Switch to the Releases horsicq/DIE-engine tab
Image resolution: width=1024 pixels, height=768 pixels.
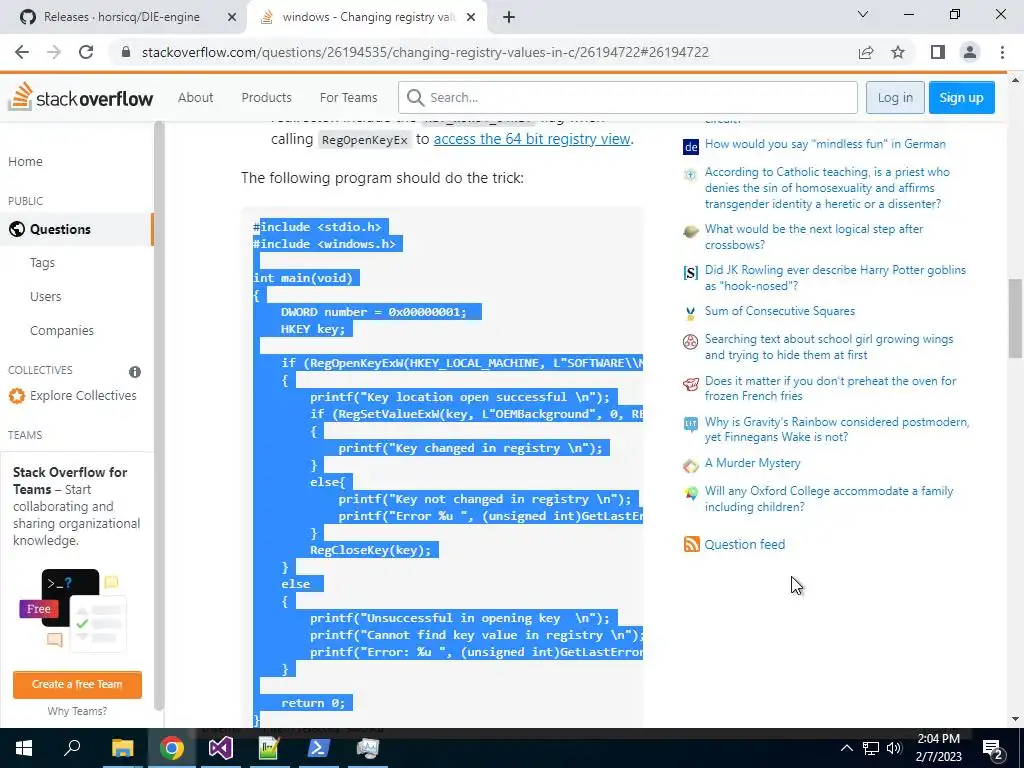(122, 17)
